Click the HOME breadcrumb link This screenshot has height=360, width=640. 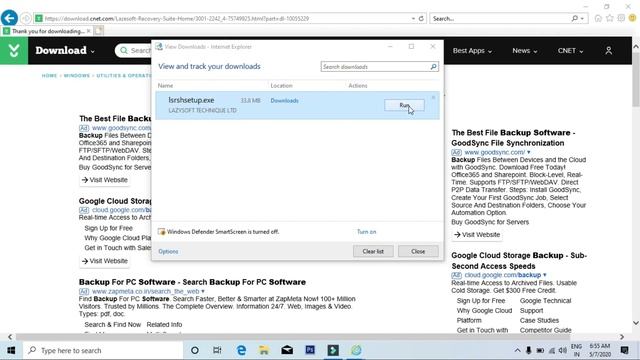49,76
